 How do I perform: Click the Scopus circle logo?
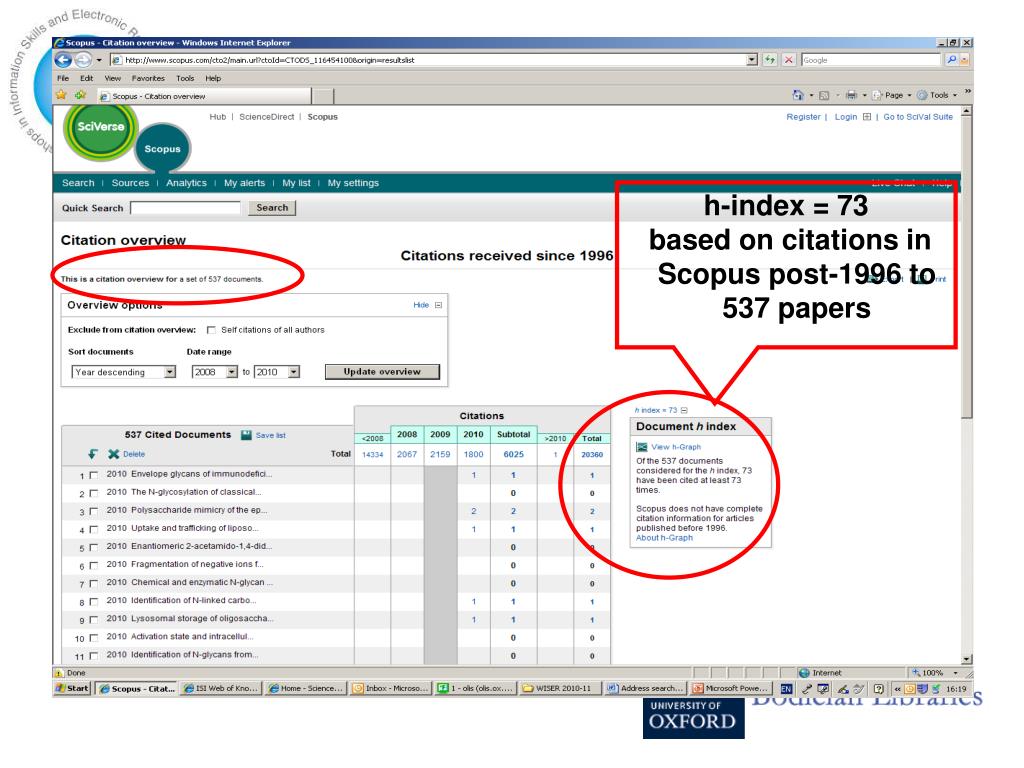(x=163, y=148)
